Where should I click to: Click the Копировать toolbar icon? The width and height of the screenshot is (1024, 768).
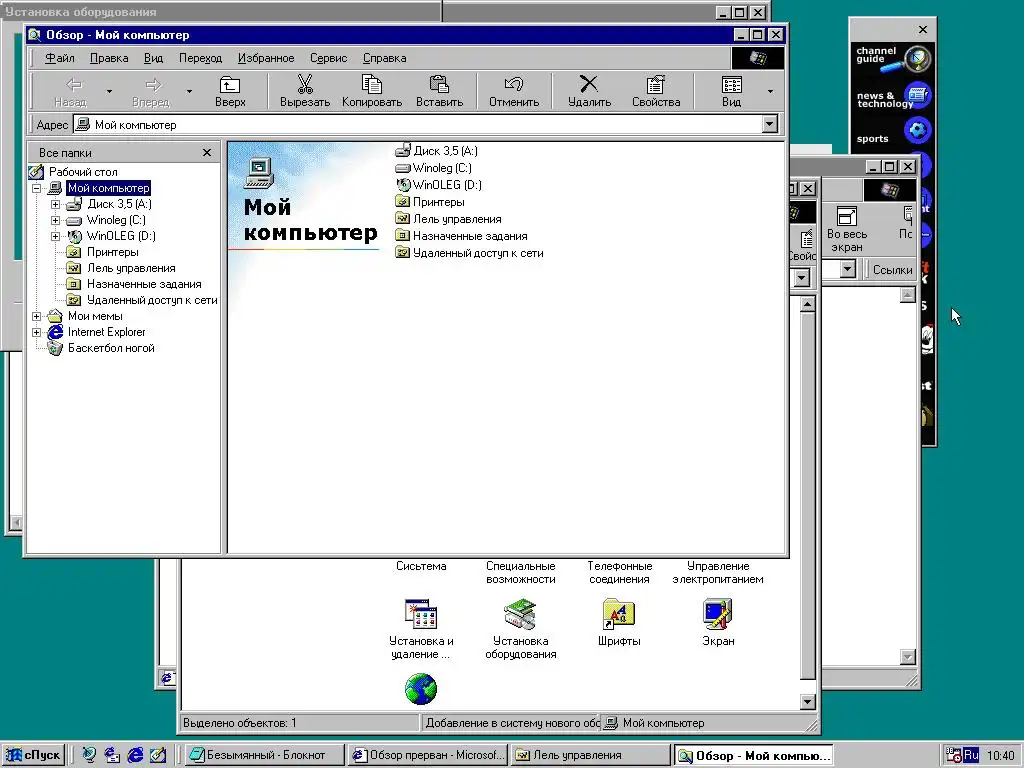tap(372, 84)
